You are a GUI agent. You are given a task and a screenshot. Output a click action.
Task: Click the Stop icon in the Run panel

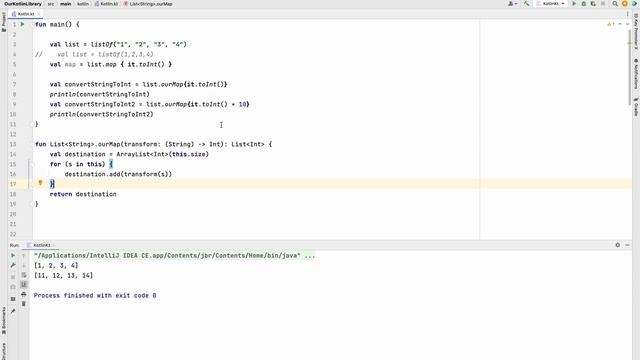pos(13,277)
